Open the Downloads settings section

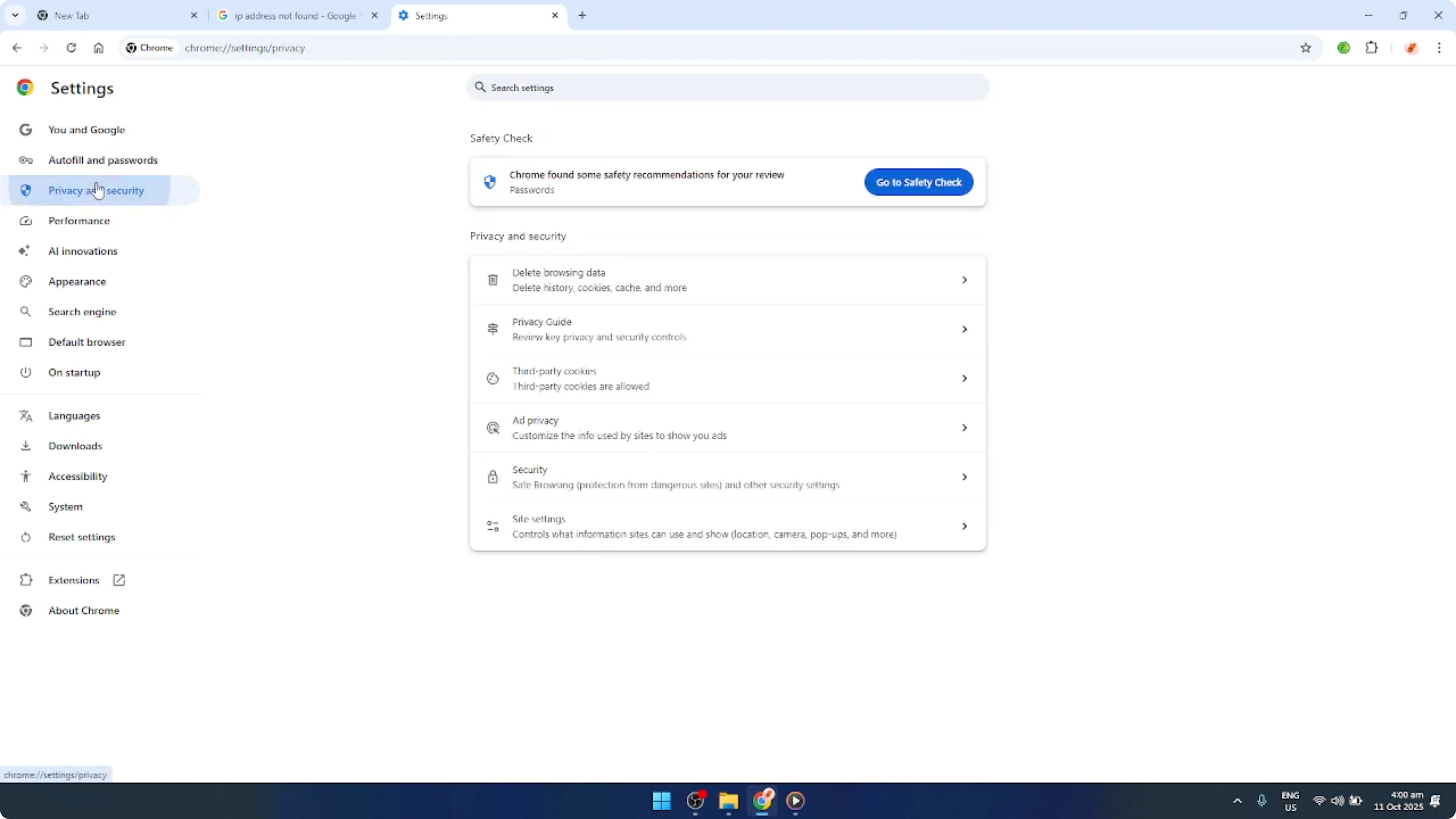click(x=76, y=446)
